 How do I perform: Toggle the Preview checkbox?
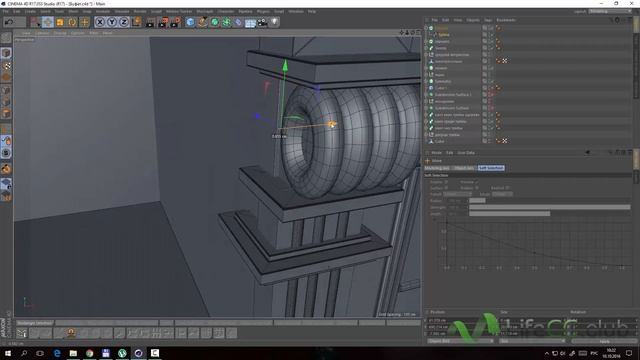pyautogui.click(x=476, y=182)
